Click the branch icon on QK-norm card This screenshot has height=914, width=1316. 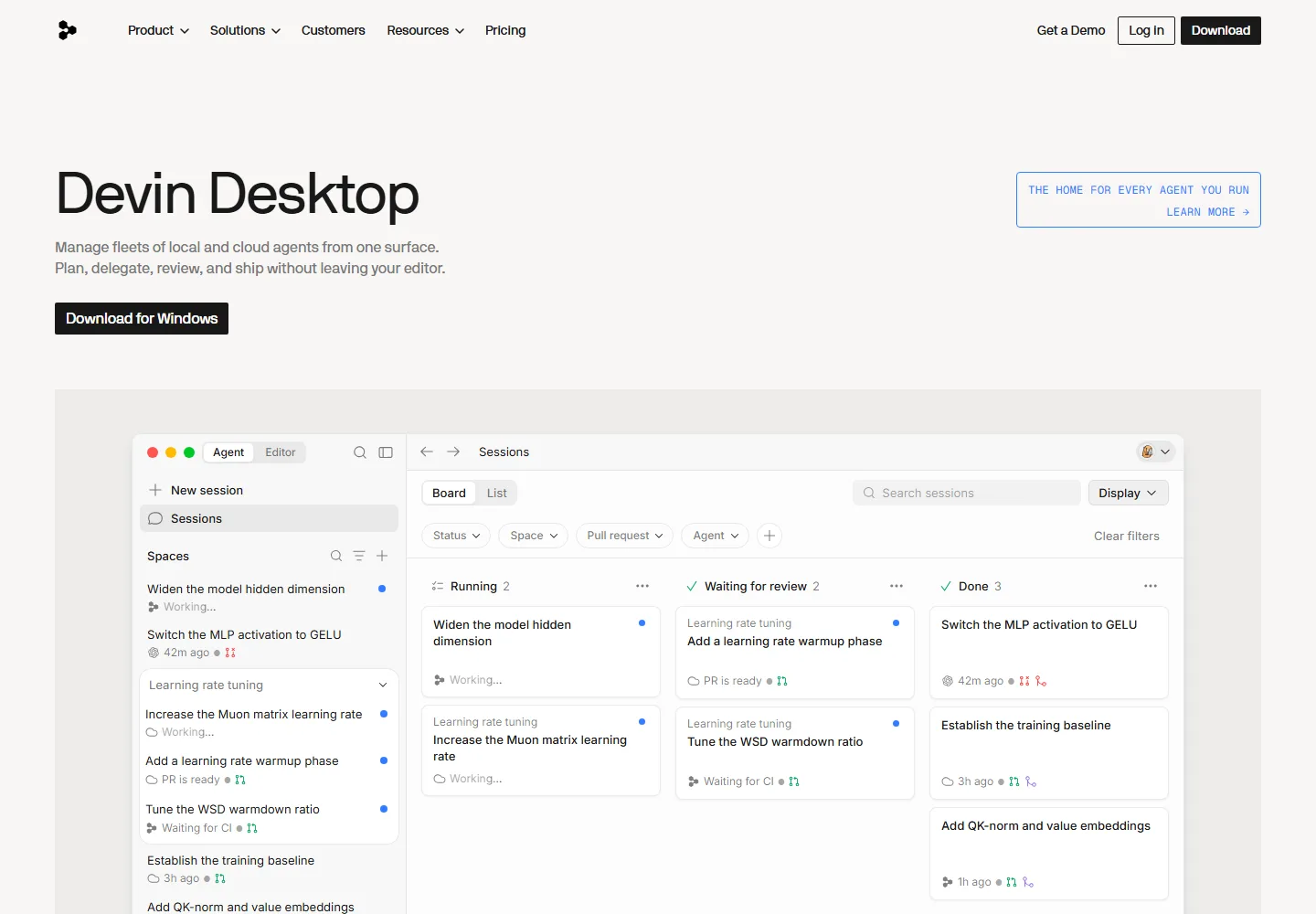1028,882
